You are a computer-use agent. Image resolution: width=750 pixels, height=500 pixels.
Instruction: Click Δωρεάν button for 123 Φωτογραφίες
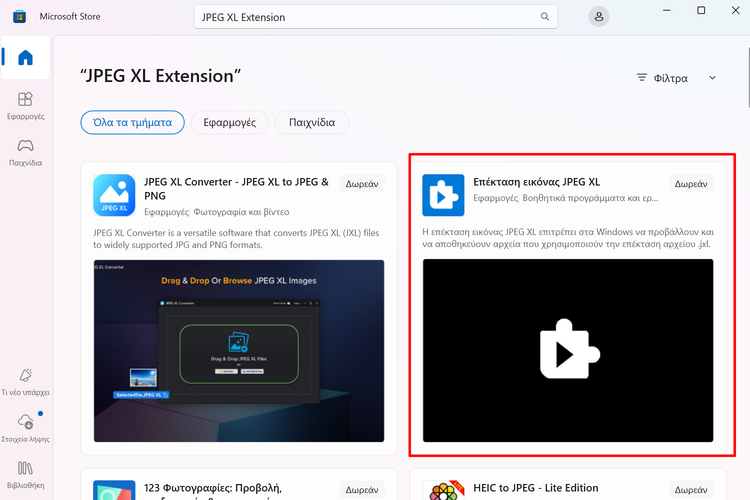(x=362, y=490)
